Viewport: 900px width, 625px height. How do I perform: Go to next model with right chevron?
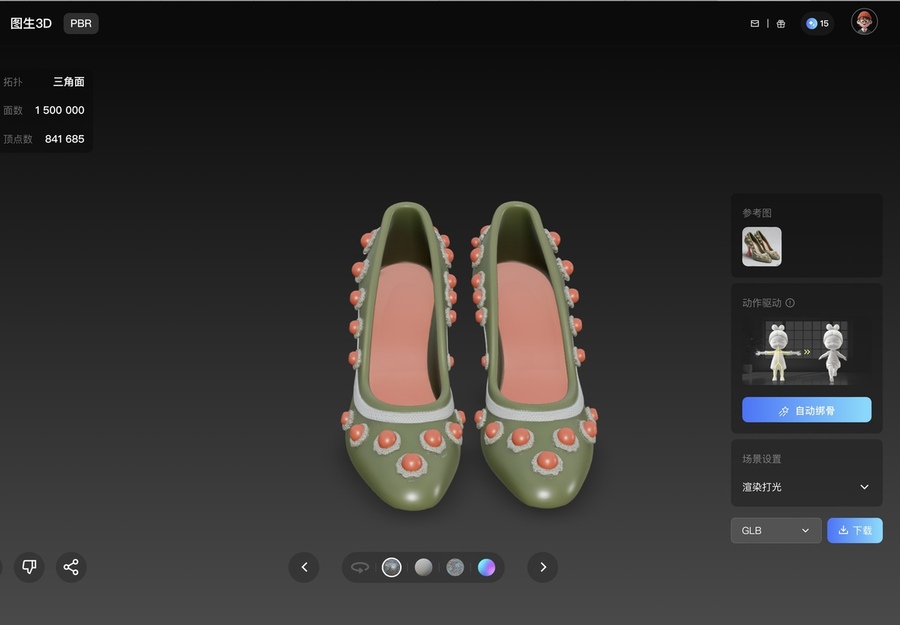tap(543, 567)
